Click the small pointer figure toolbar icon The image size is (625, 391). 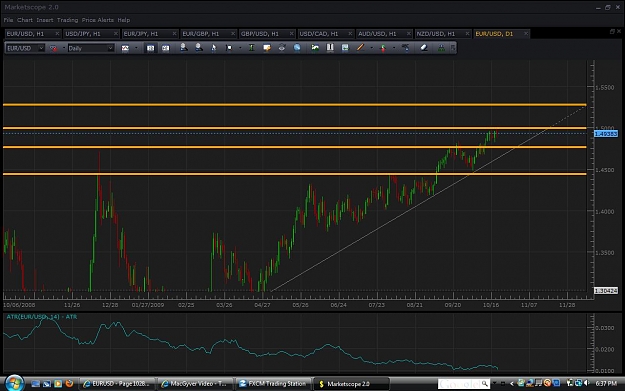point(213,48)
